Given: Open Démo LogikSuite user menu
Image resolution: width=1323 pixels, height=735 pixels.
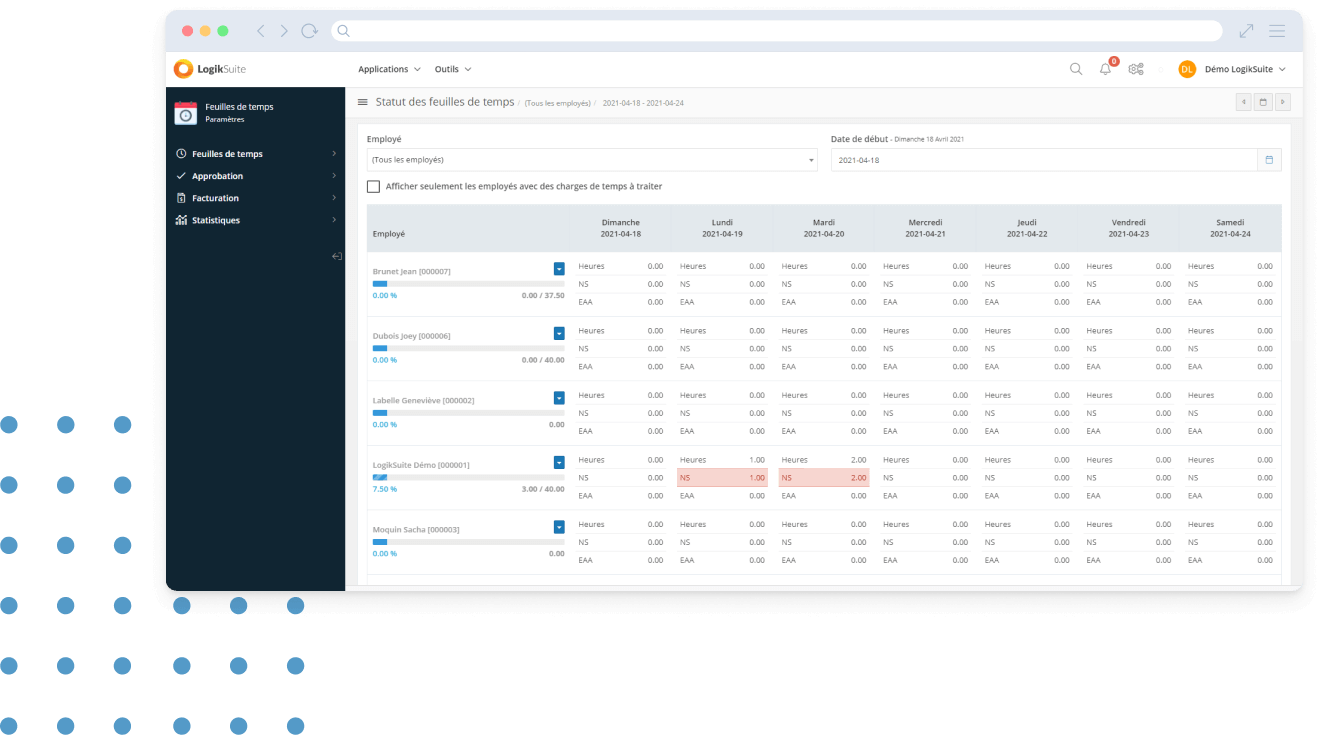Looking at the screenshot, I should (1245, 69).
